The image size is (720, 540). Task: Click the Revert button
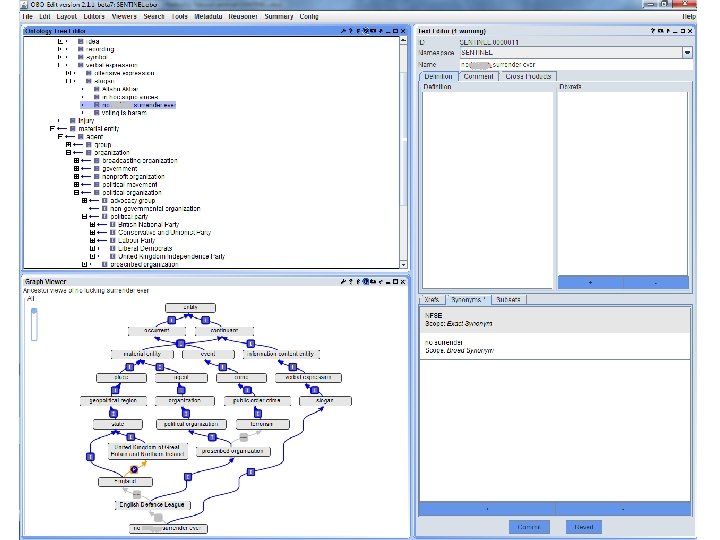click(584, 527)
